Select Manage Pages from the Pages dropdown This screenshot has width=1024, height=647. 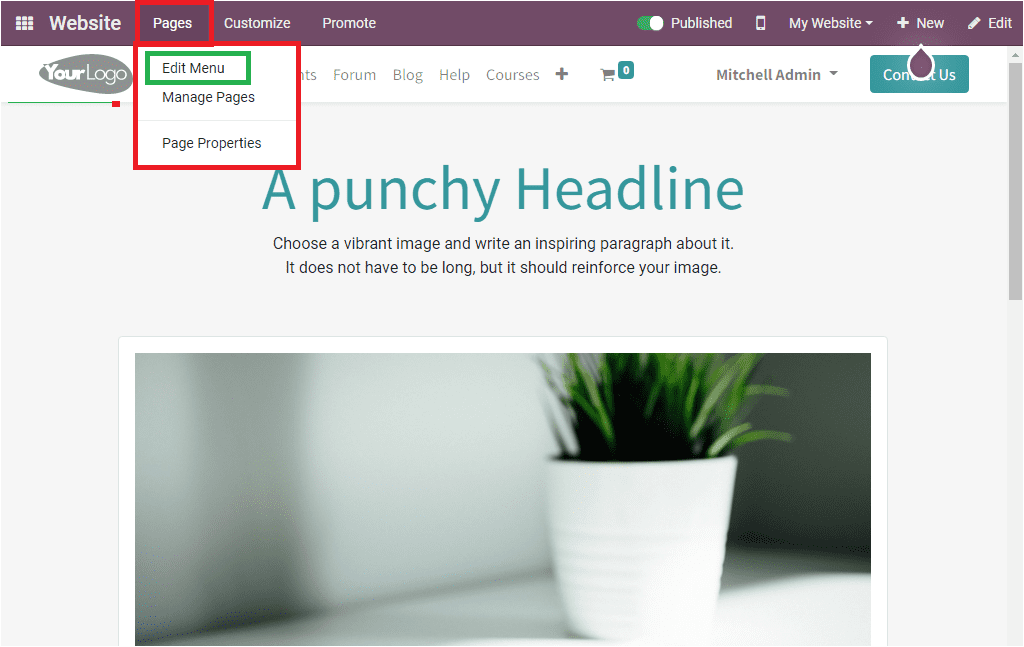(x=208, y=97)
